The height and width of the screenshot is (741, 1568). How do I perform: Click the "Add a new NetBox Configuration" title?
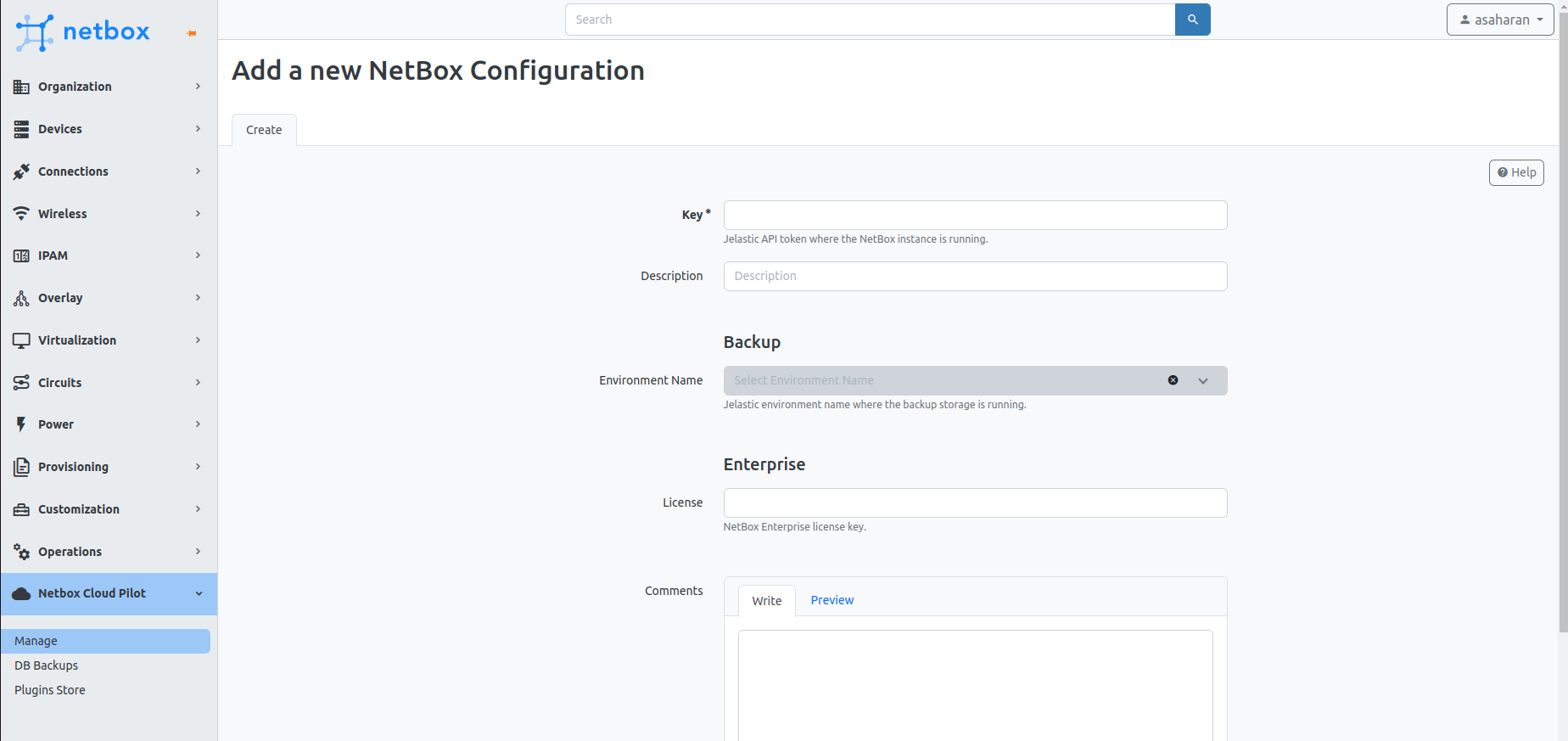(439, 70)
